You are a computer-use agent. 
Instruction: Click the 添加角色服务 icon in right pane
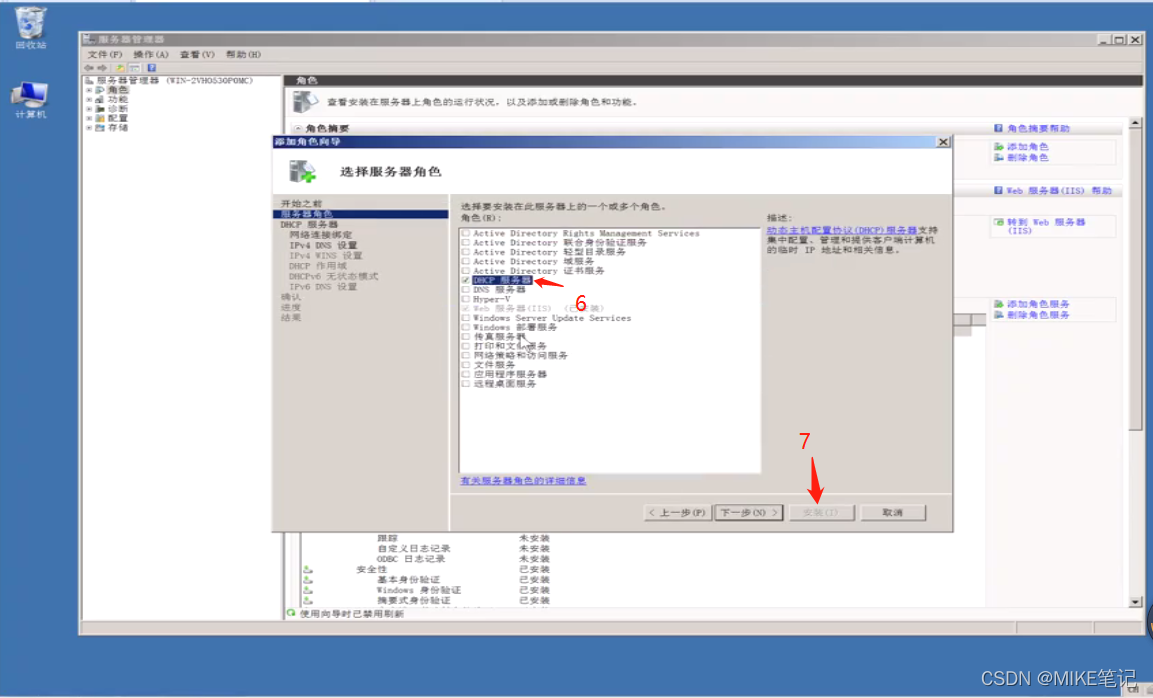pyautogui.click(x=999, y=304)
